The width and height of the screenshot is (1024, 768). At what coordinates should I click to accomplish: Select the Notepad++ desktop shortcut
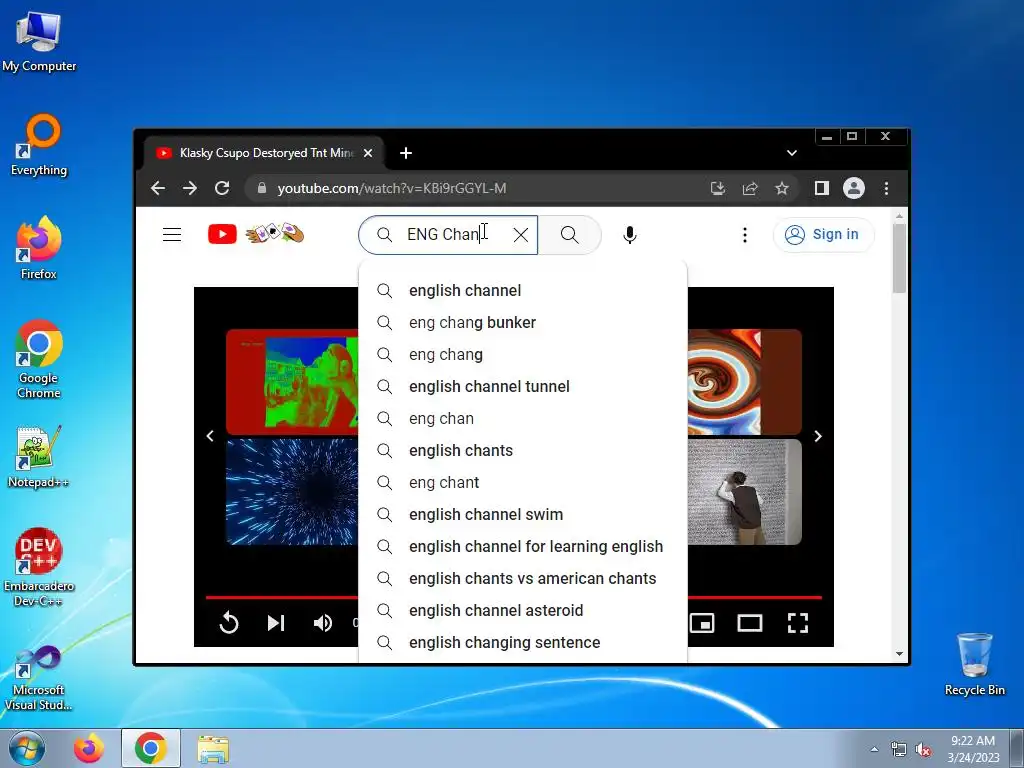[x=39, y=456]
